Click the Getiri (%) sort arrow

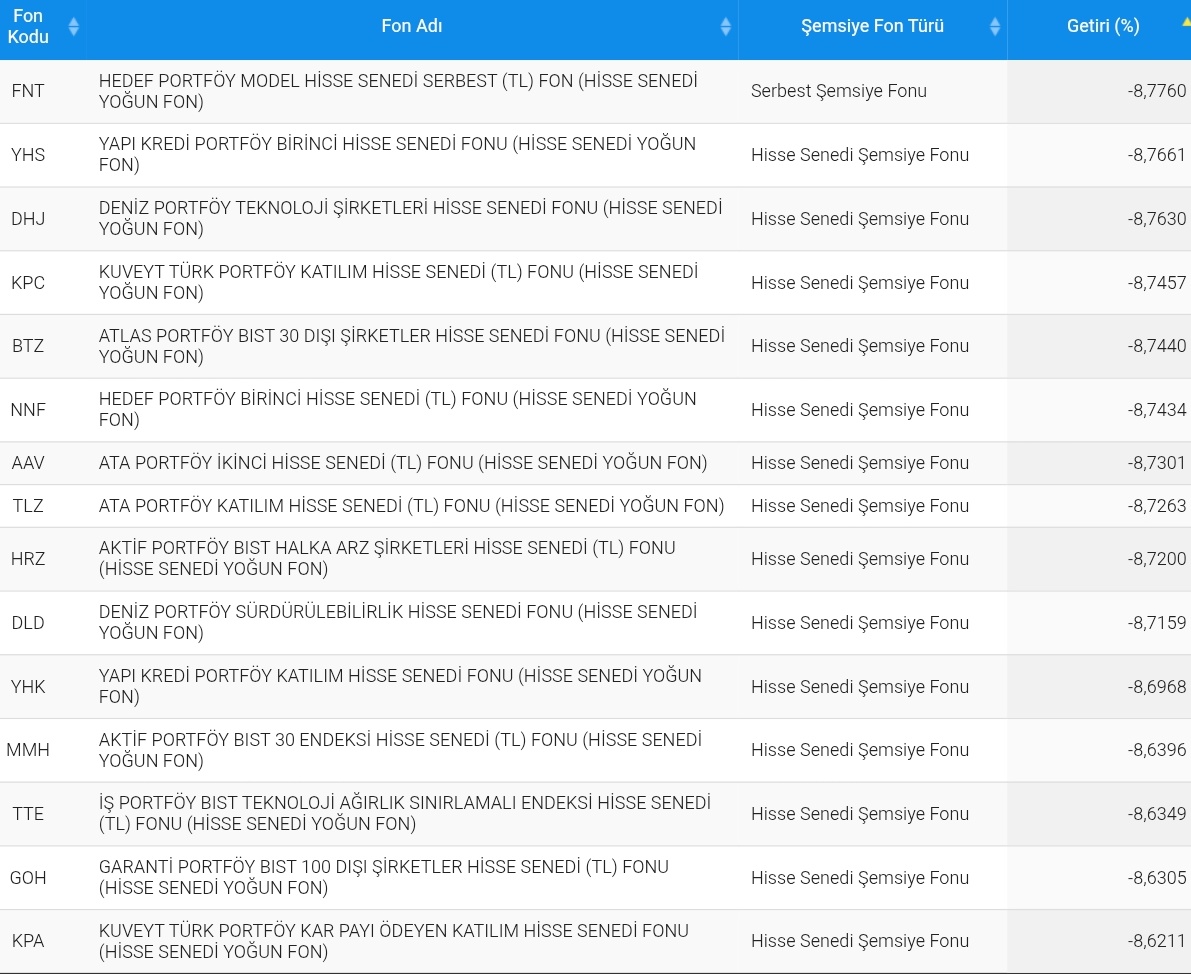(1186, 23)
